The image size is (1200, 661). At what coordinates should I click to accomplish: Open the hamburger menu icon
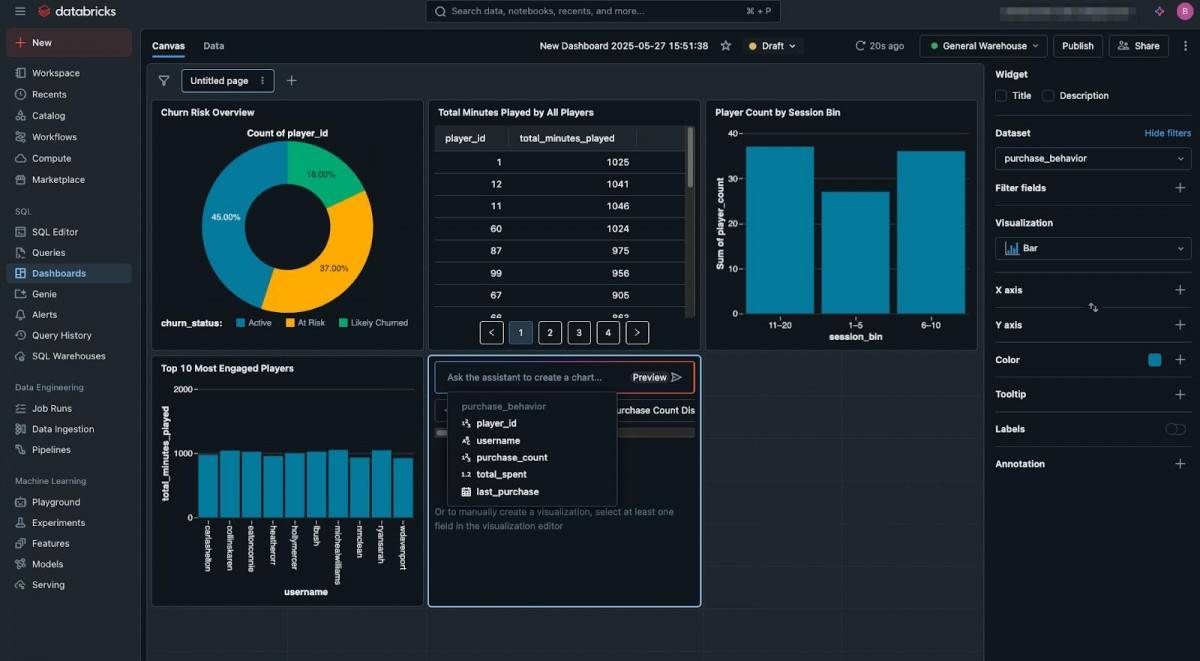(20, 11)
